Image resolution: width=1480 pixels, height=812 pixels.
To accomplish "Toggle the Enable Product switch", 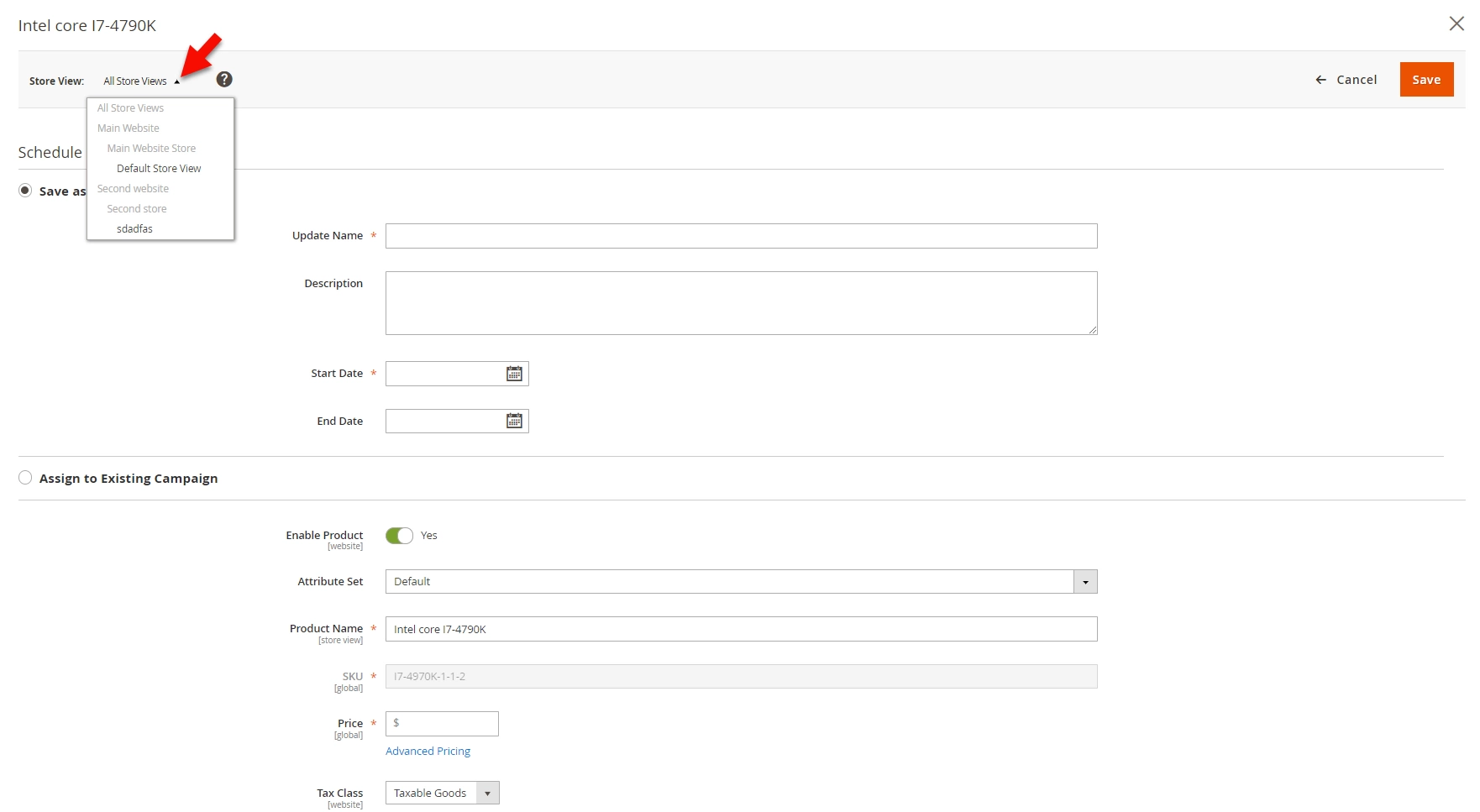I will point(399,536).
